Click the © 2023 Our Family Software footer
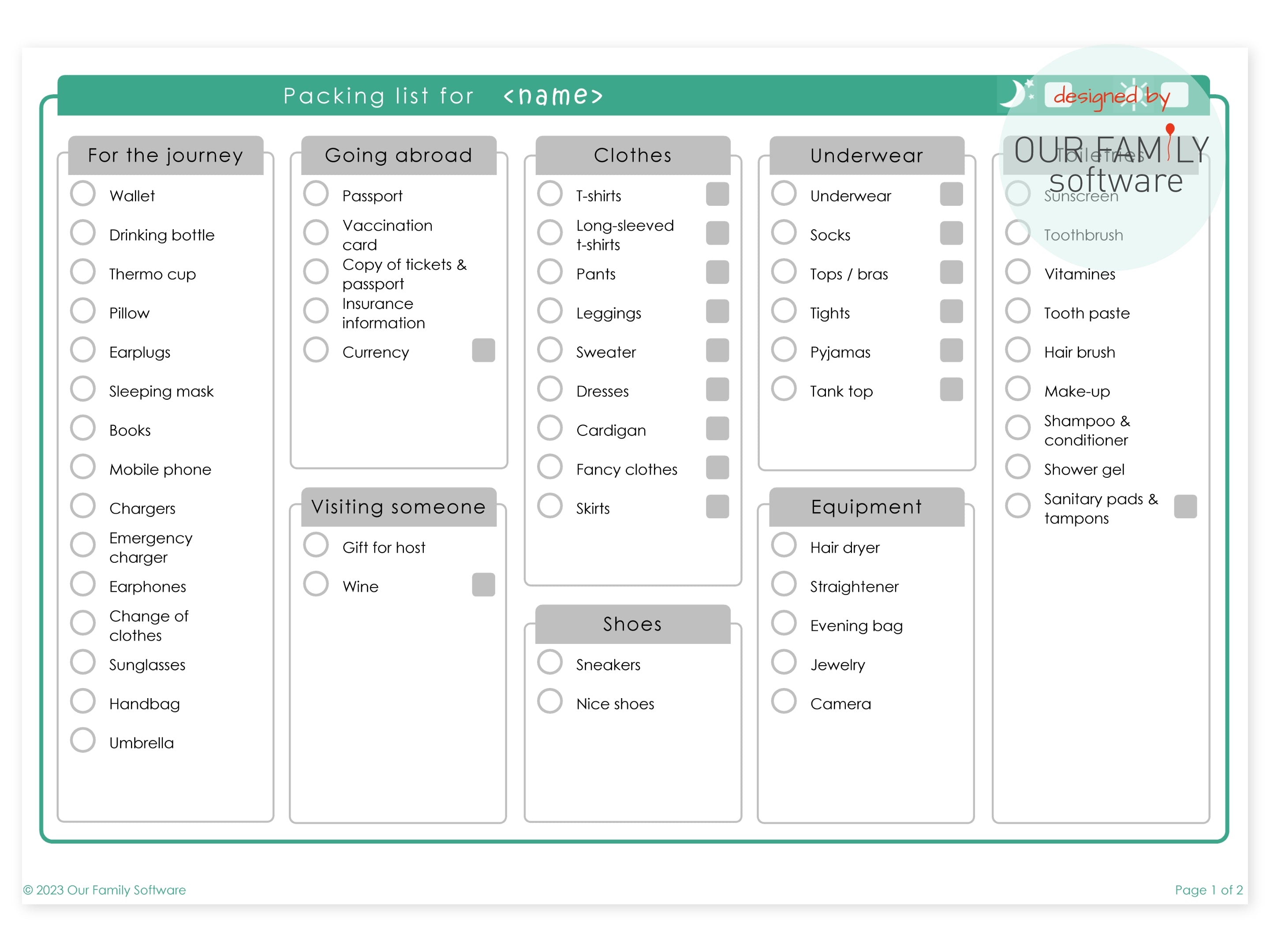Viewport: 1270px width, 952px height. [x=105, y=890]
